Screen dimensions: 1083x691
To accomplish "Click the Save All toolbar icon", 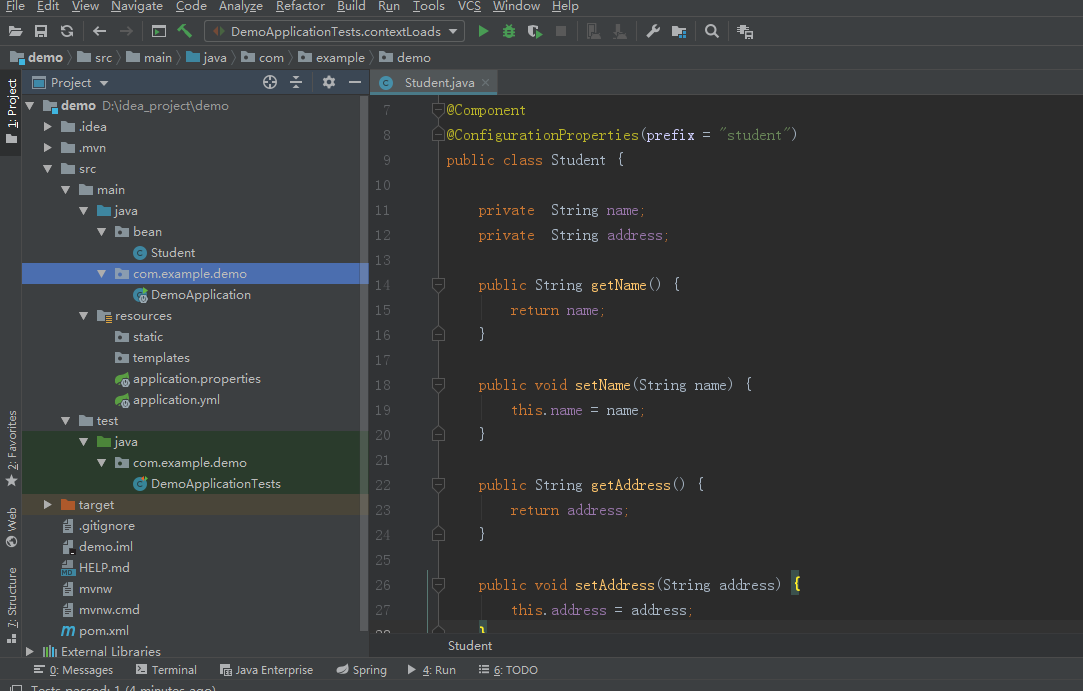I will [x=41, y=31].
